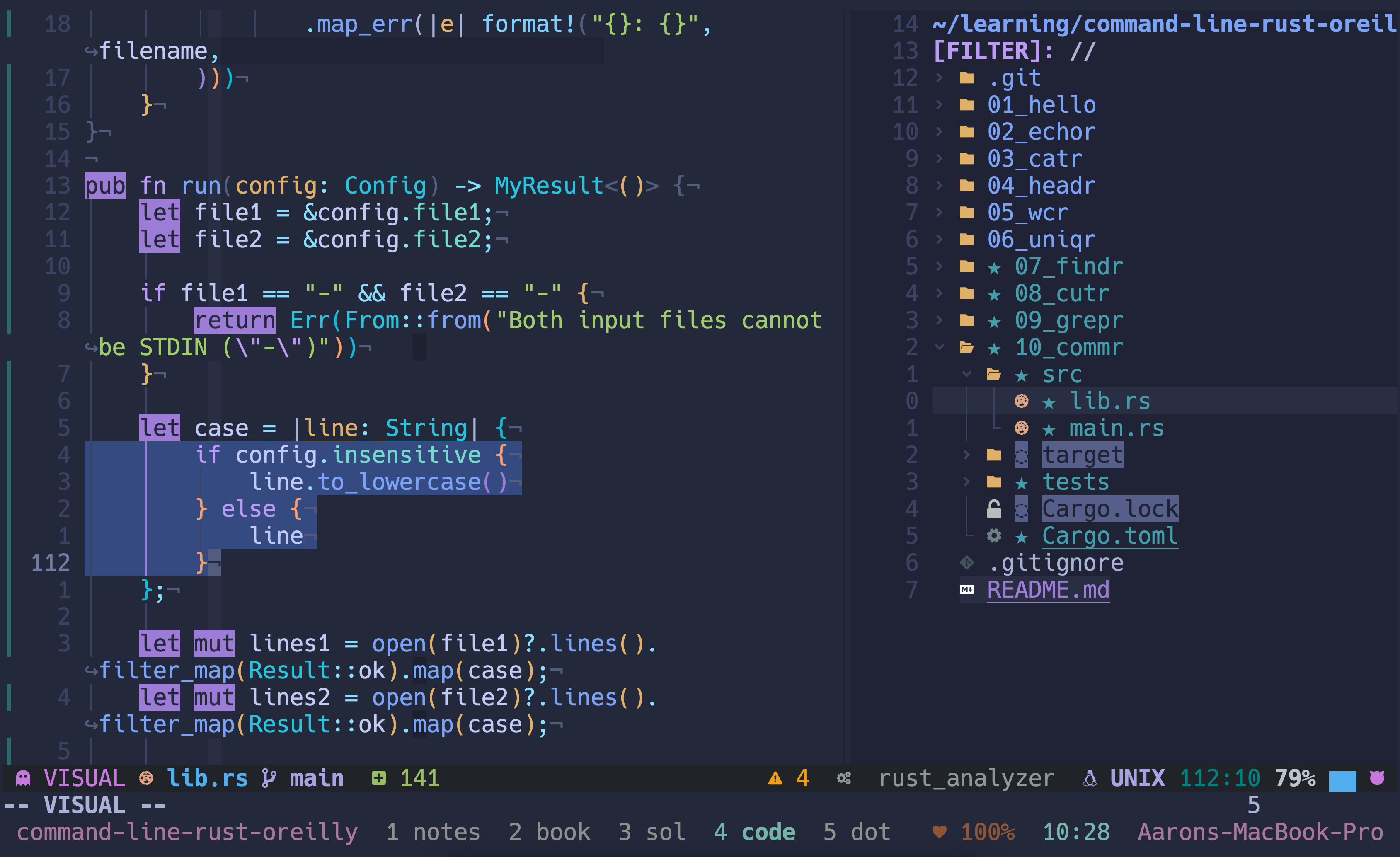Click the warning triangle in the statusline
Screen dimensions: 1400x857
(x=775, y=778)
